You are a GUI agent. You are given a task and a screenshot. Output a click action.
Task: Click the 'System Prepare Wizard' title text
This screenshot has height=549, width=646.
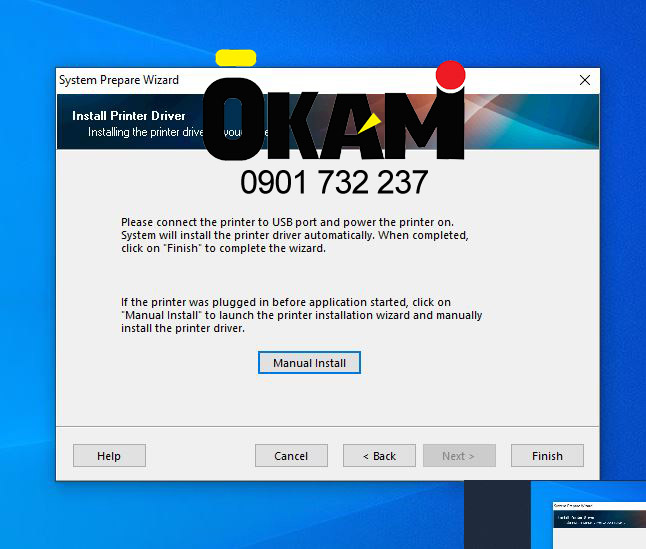click(119, 80)
